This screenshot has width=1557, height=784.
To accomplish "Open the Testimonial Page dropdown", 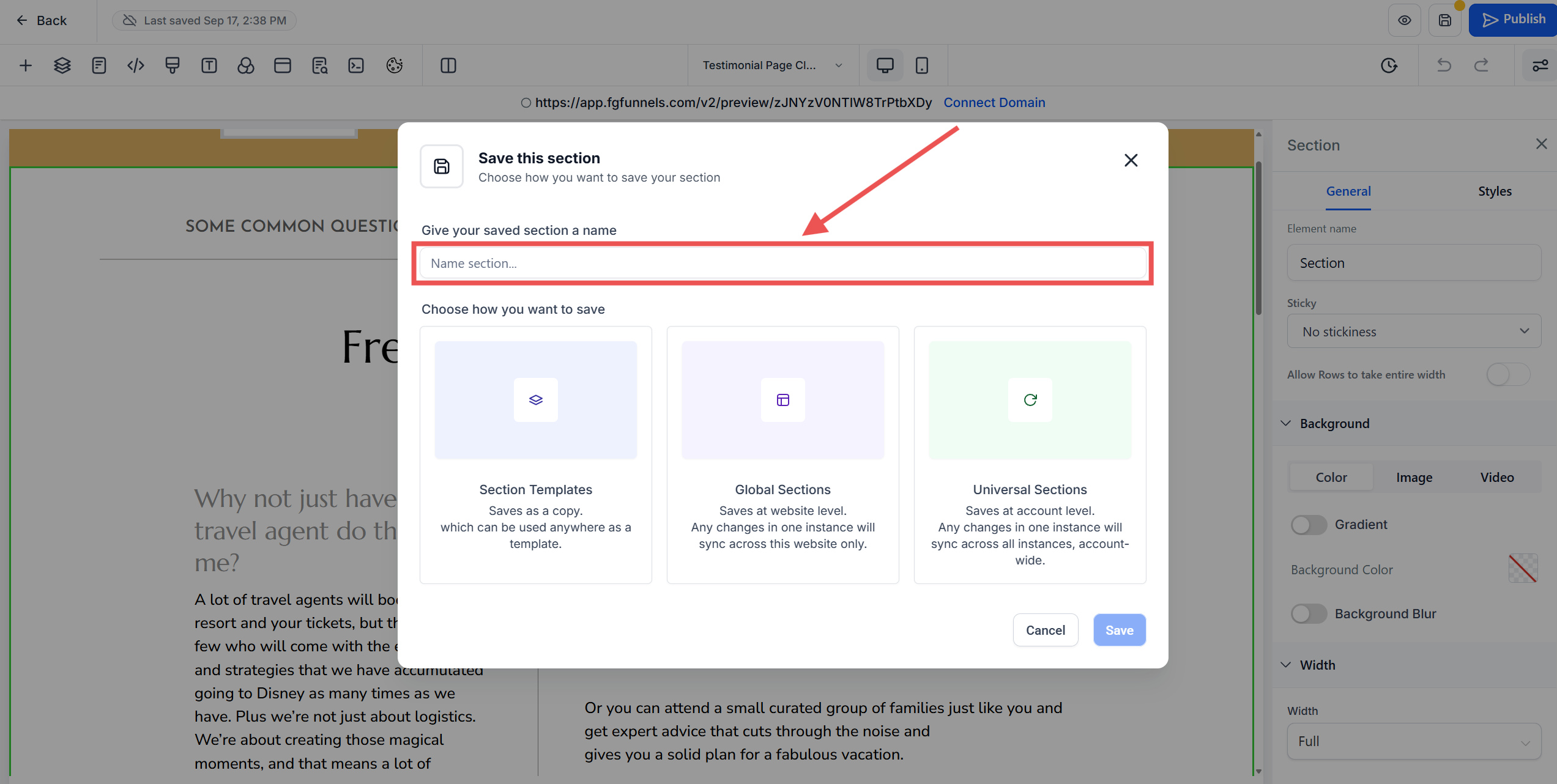I will tap(772, 65).
